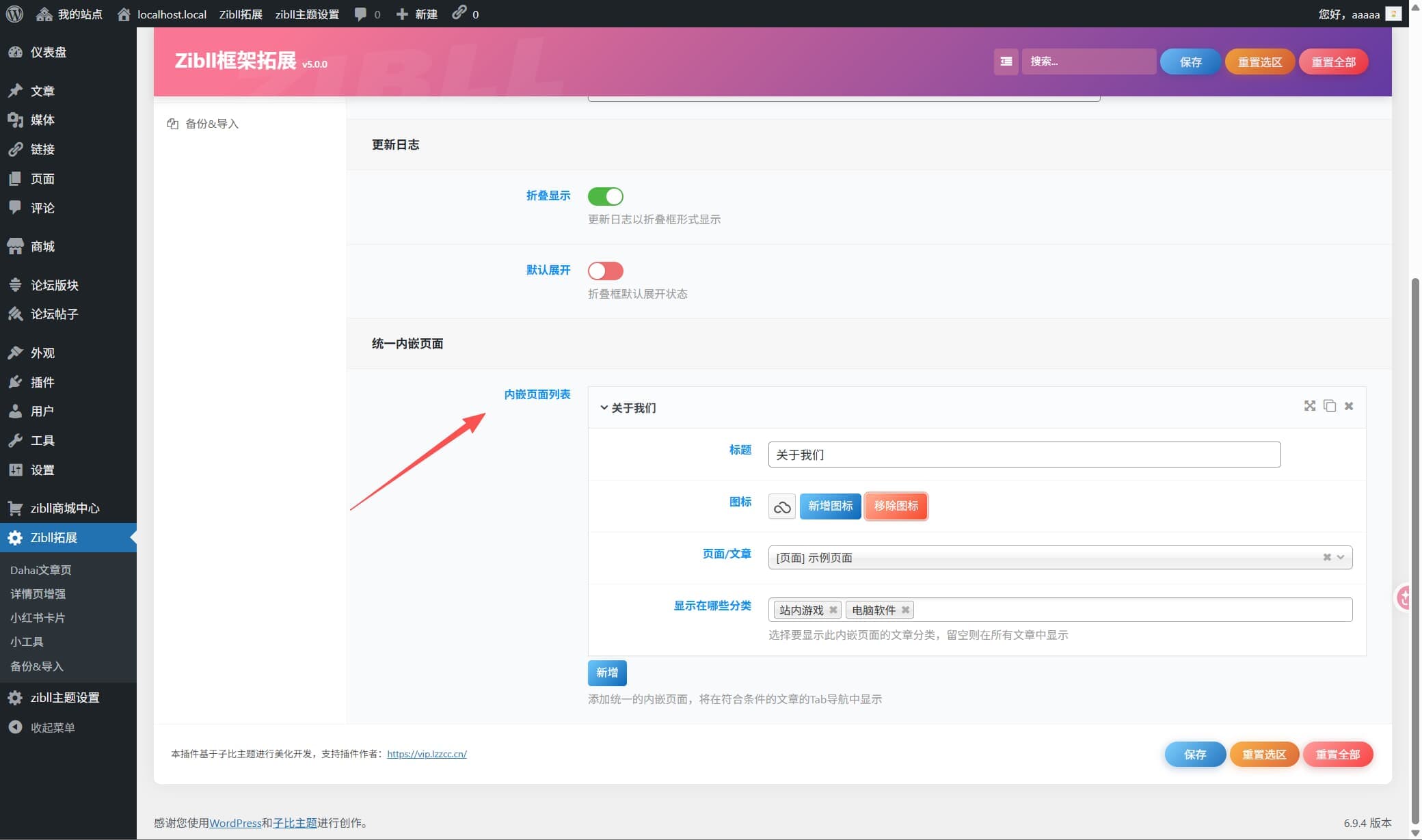This screenshot has height=840, width=1422.
Task: Clear the selected 示例页面 in dropdown
Action: tap(1326, 557)
